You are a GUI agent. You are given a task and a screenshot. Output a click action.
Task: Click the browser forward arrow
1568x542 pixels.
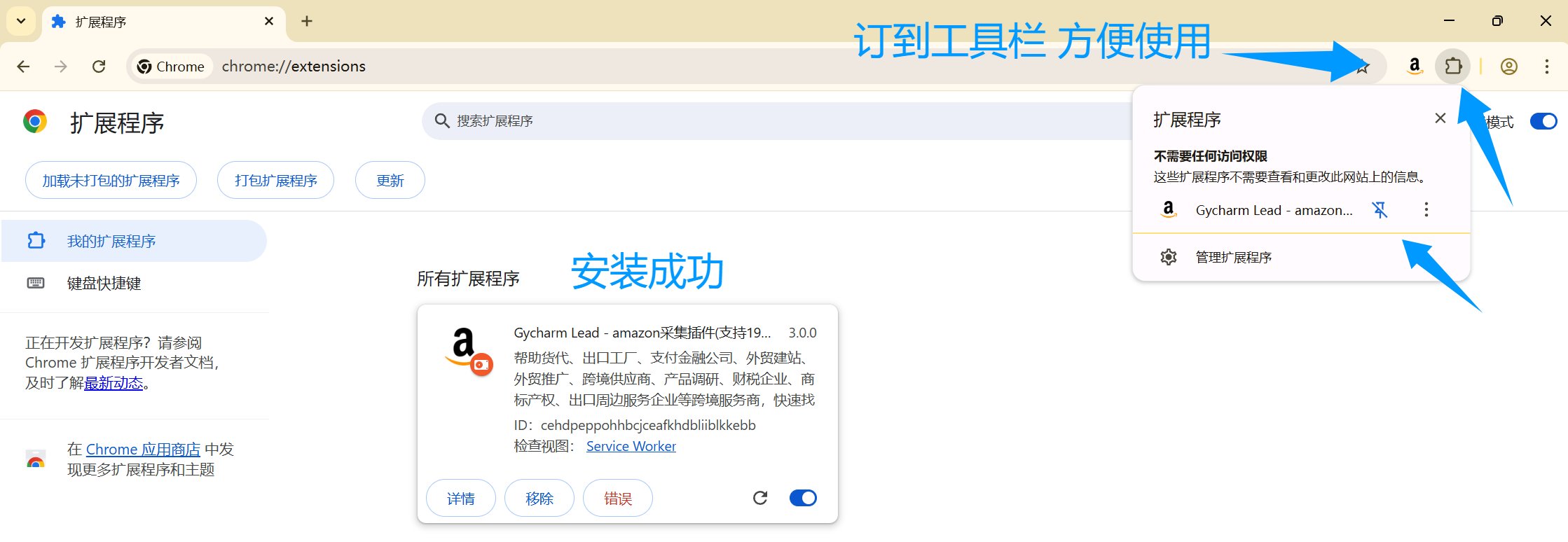(61, 67)
